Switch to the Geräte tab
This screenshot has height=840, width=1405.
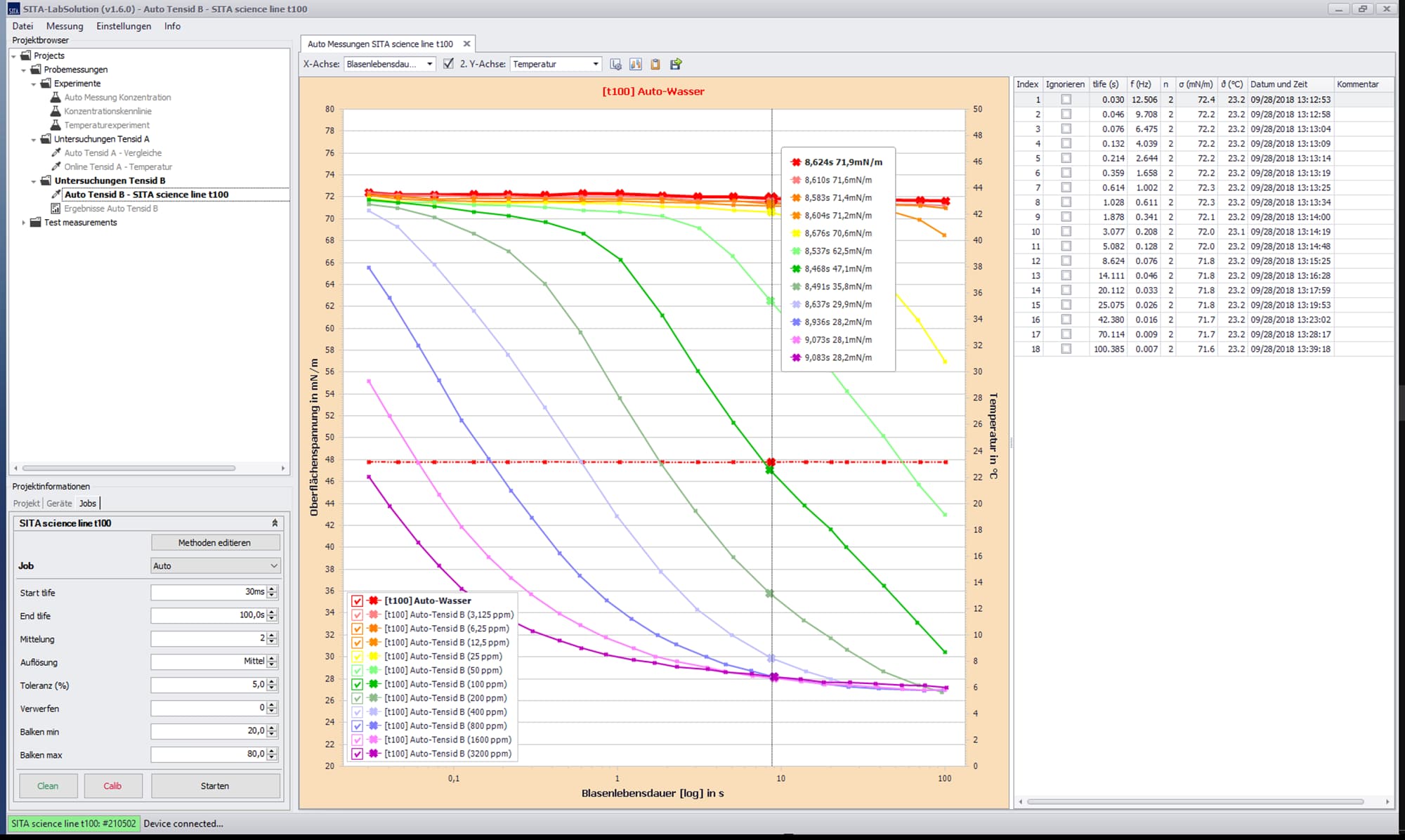pyautogui.click(x=59, y=504)
